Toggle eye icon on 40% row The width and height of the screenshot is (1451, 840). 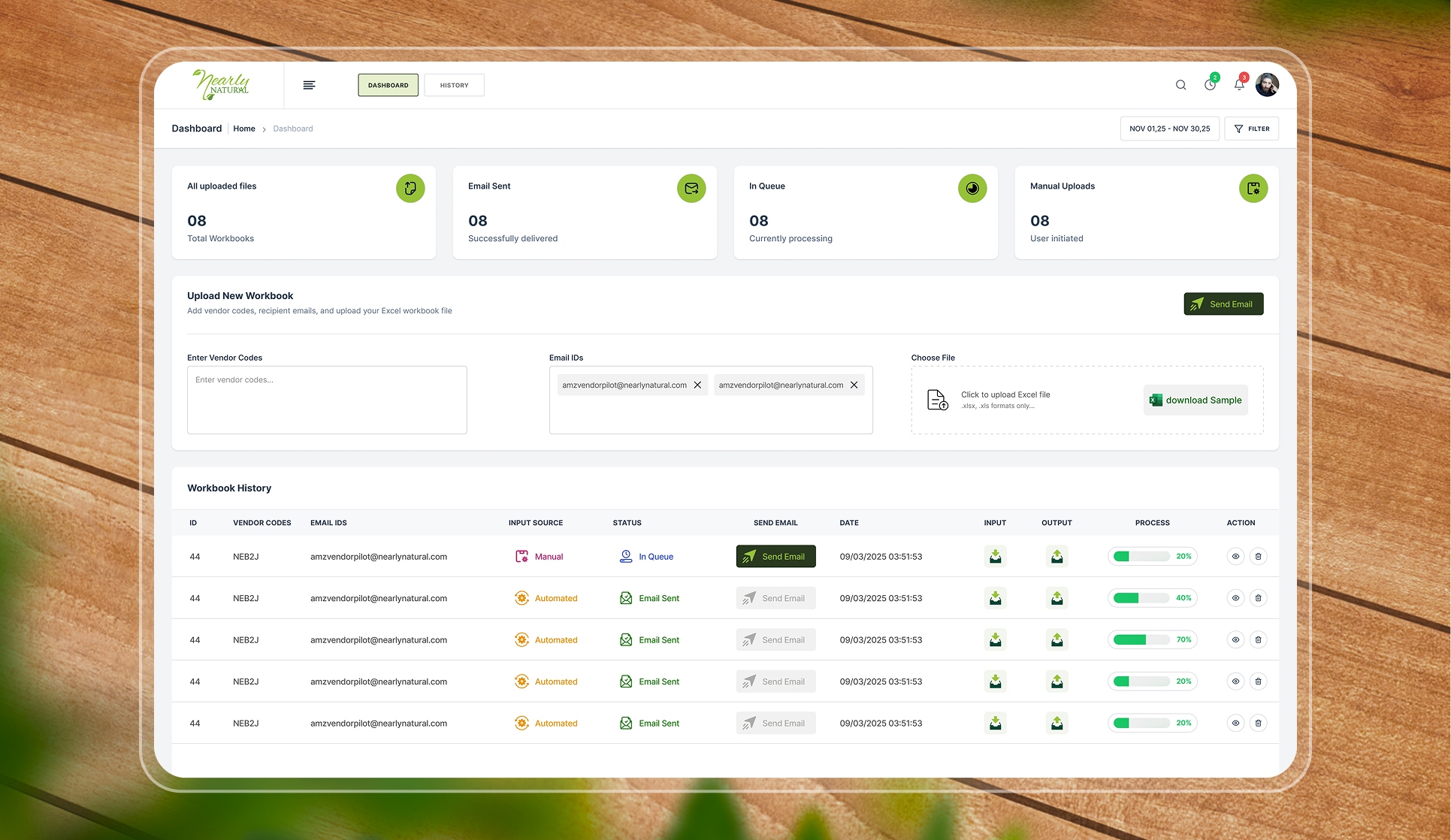click(1235, 598)
